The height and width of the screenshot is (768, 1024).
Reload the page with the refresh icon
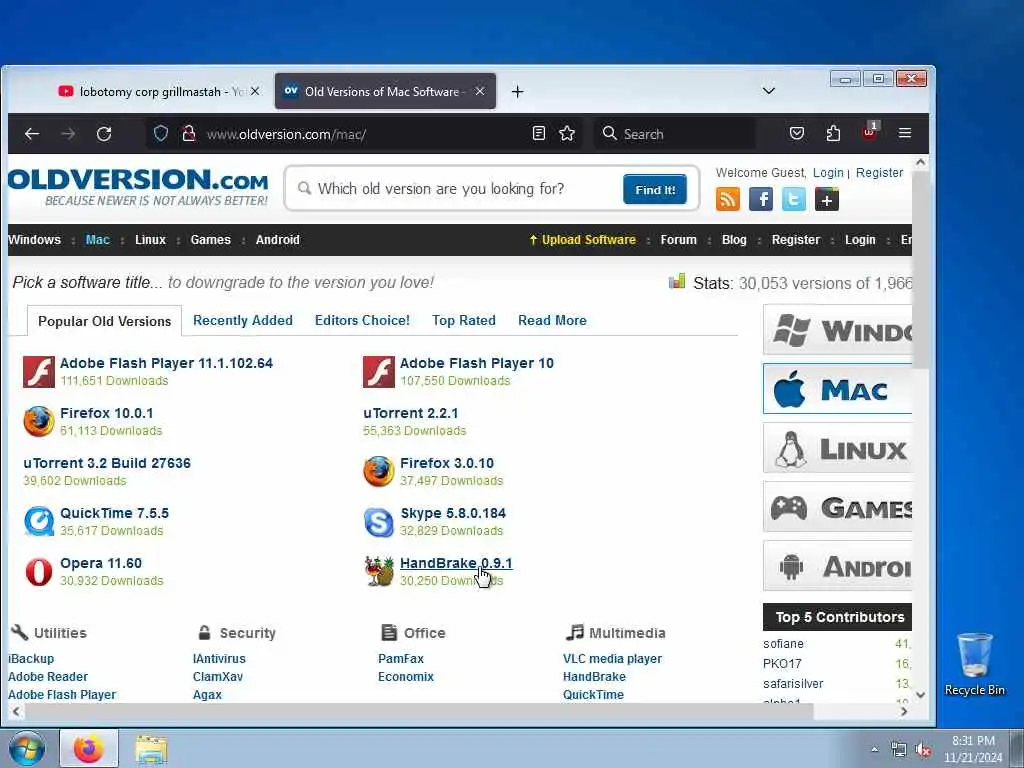(104, 134)
